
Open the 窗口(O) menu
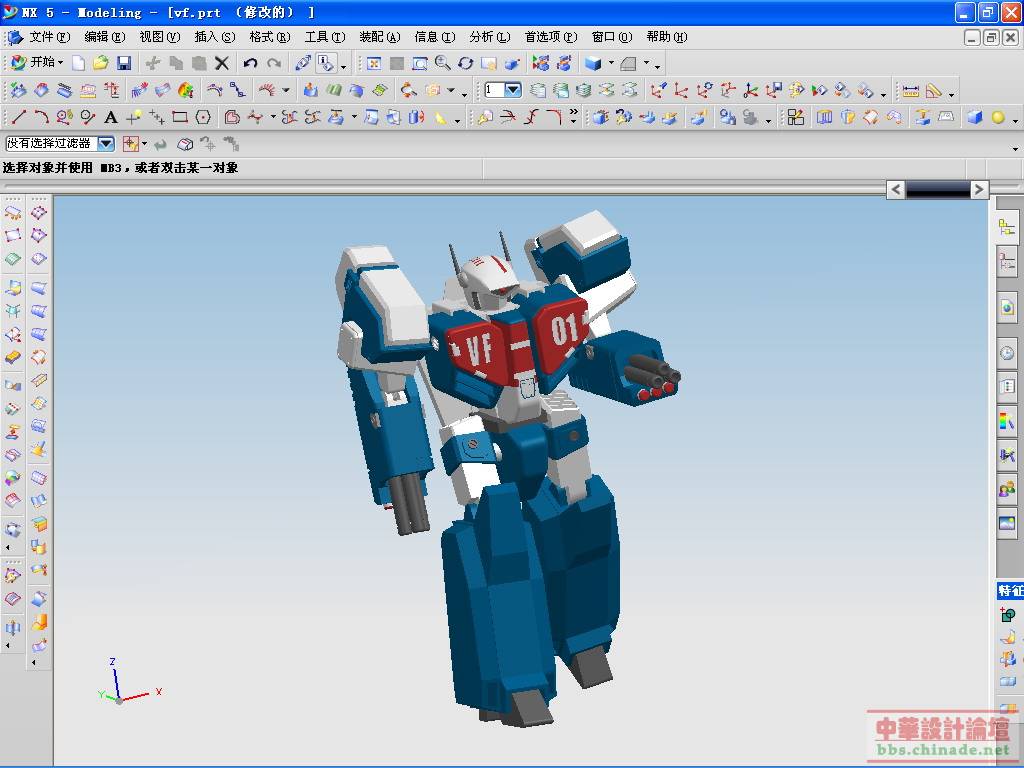click(612, 37)
